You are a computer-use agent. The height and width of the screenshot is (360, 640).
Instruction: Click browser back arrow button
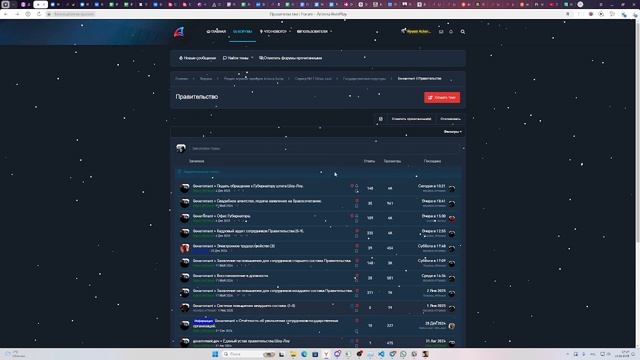[6, 14]
